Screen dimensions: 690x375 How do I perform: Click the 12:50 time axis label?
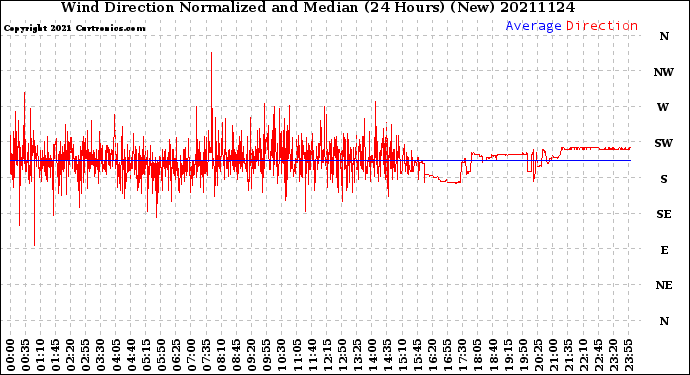(342, 355)
